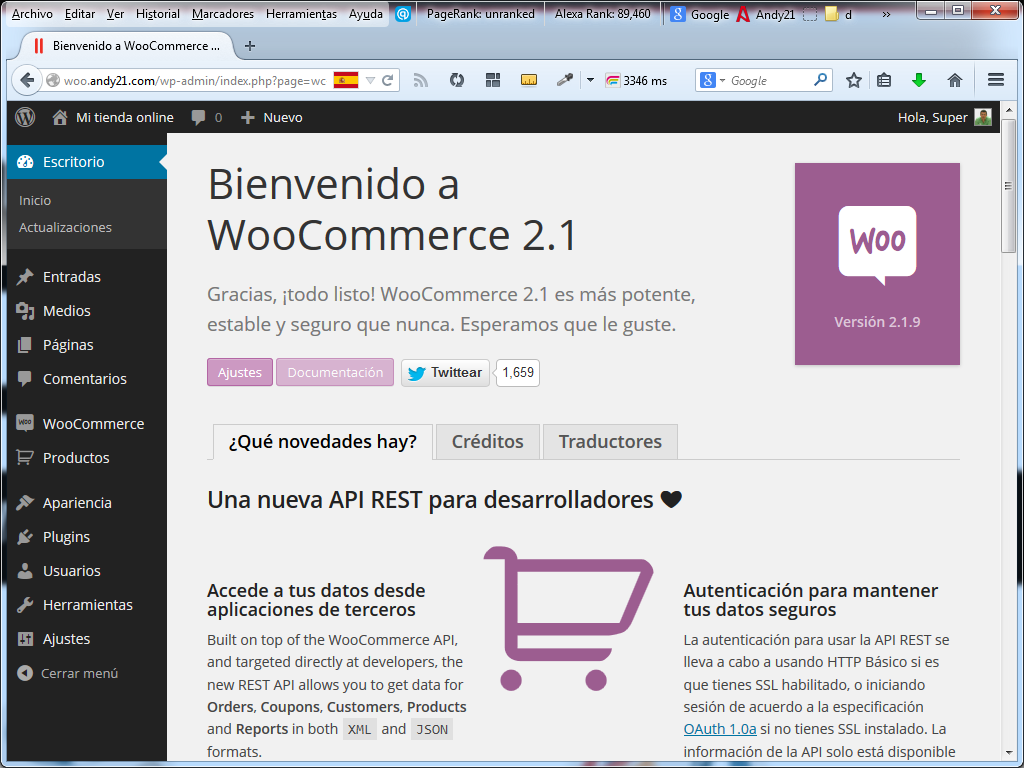Click the Spanish flag icon in address bar
This screenshot has height=768, width=1024.
[346, 80]
